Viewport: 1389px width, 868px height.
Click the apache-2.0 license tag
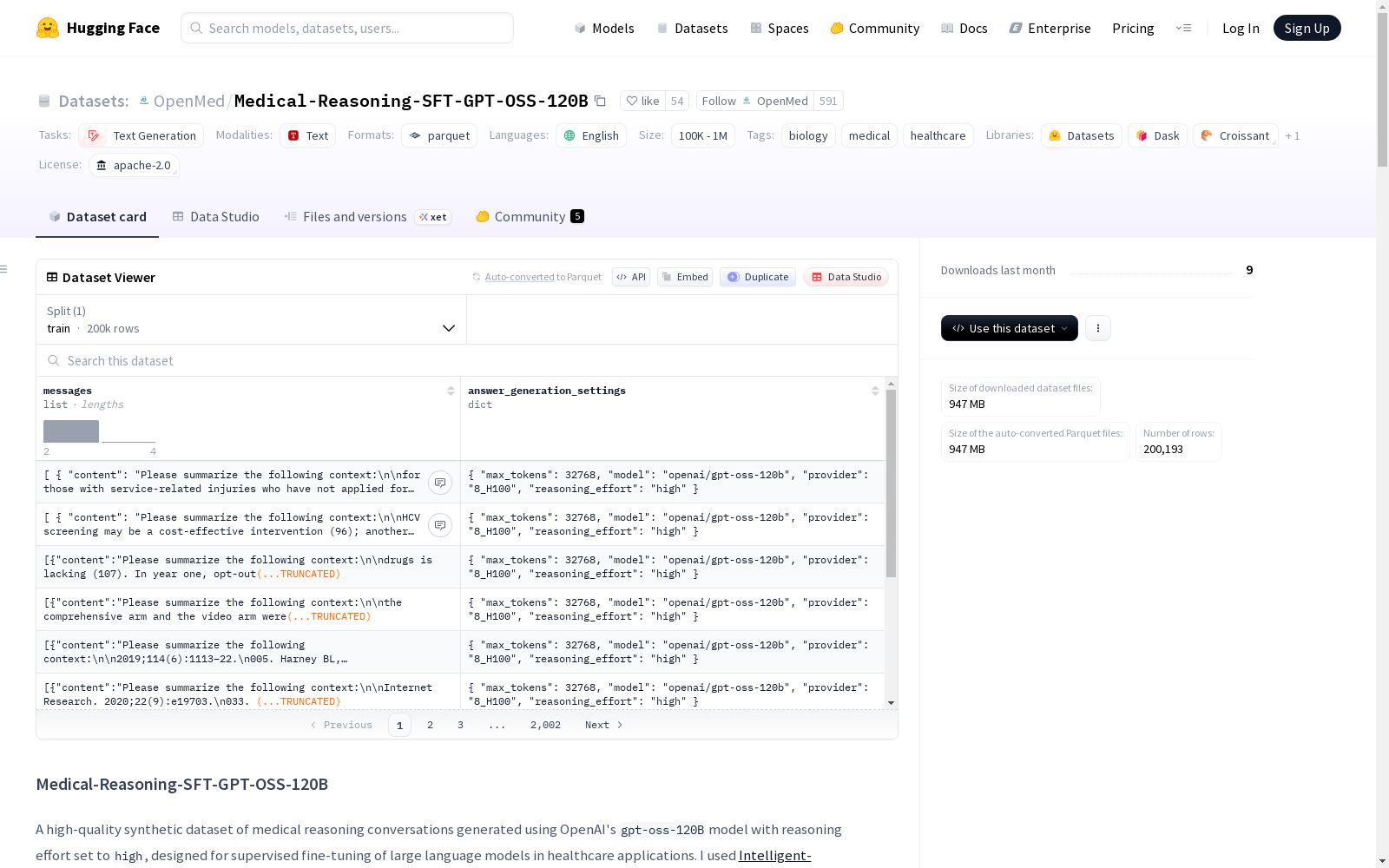134,165
